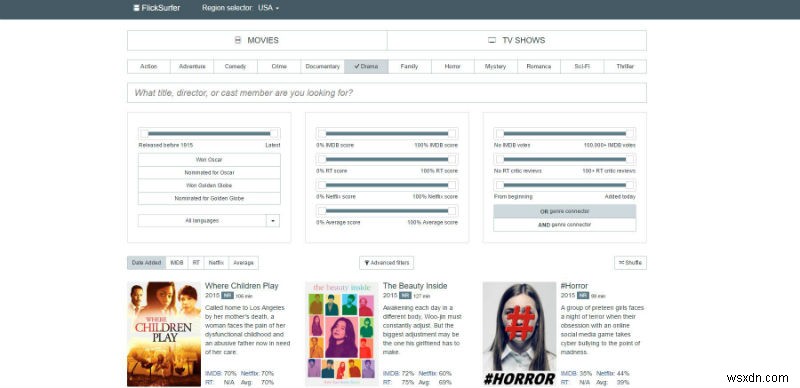
Task: Choose the AND genre connector
Action: [564, 225]
